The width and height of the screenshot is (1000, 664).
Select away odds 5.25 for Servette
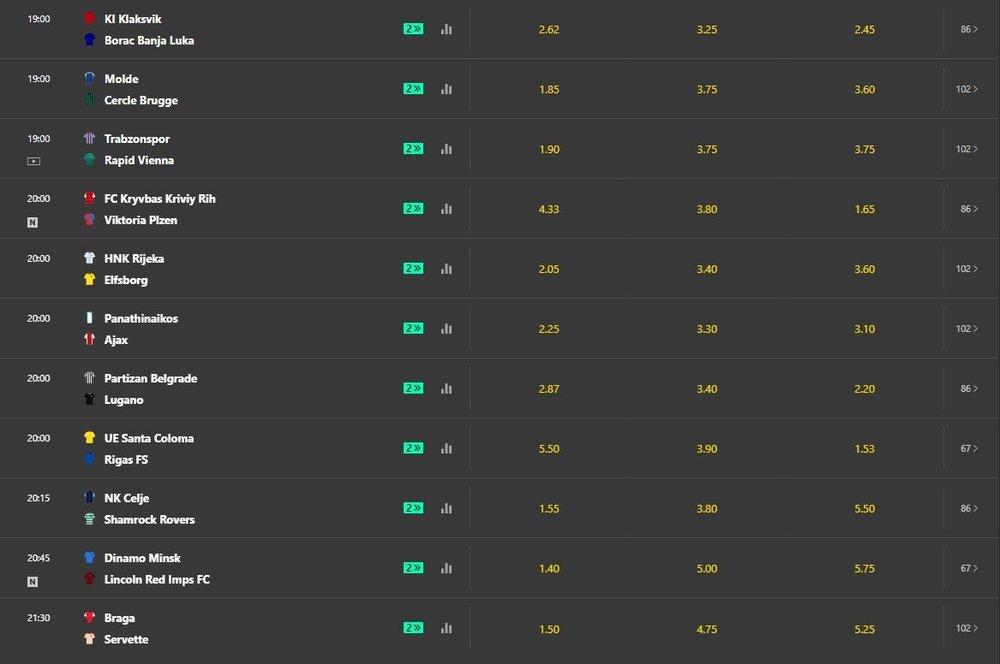coord(865,629)
